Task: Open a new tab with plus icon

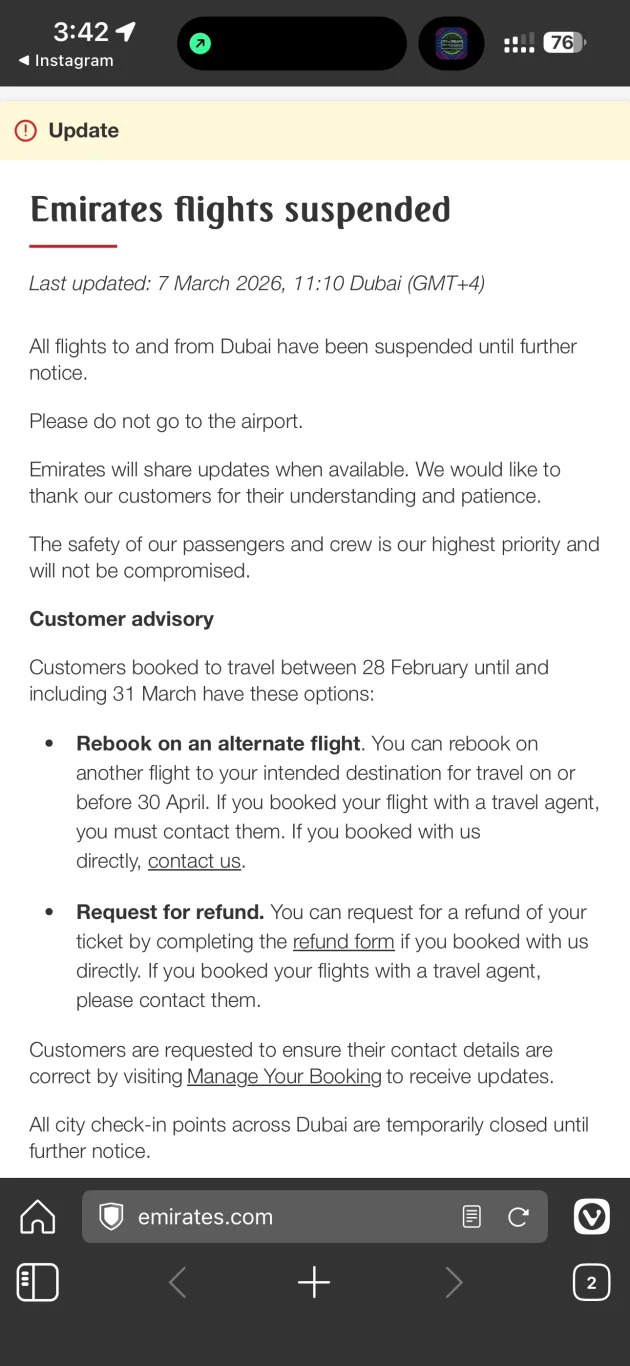Action: click(314, 1282)
